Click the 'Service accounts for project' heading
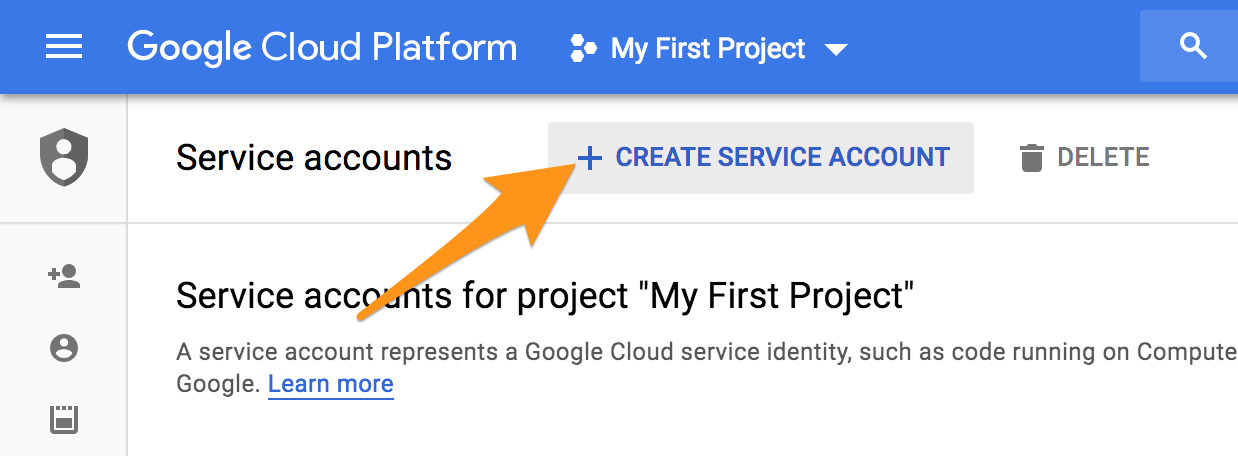This screenshot has width=1238, height=456. [546, 297]
